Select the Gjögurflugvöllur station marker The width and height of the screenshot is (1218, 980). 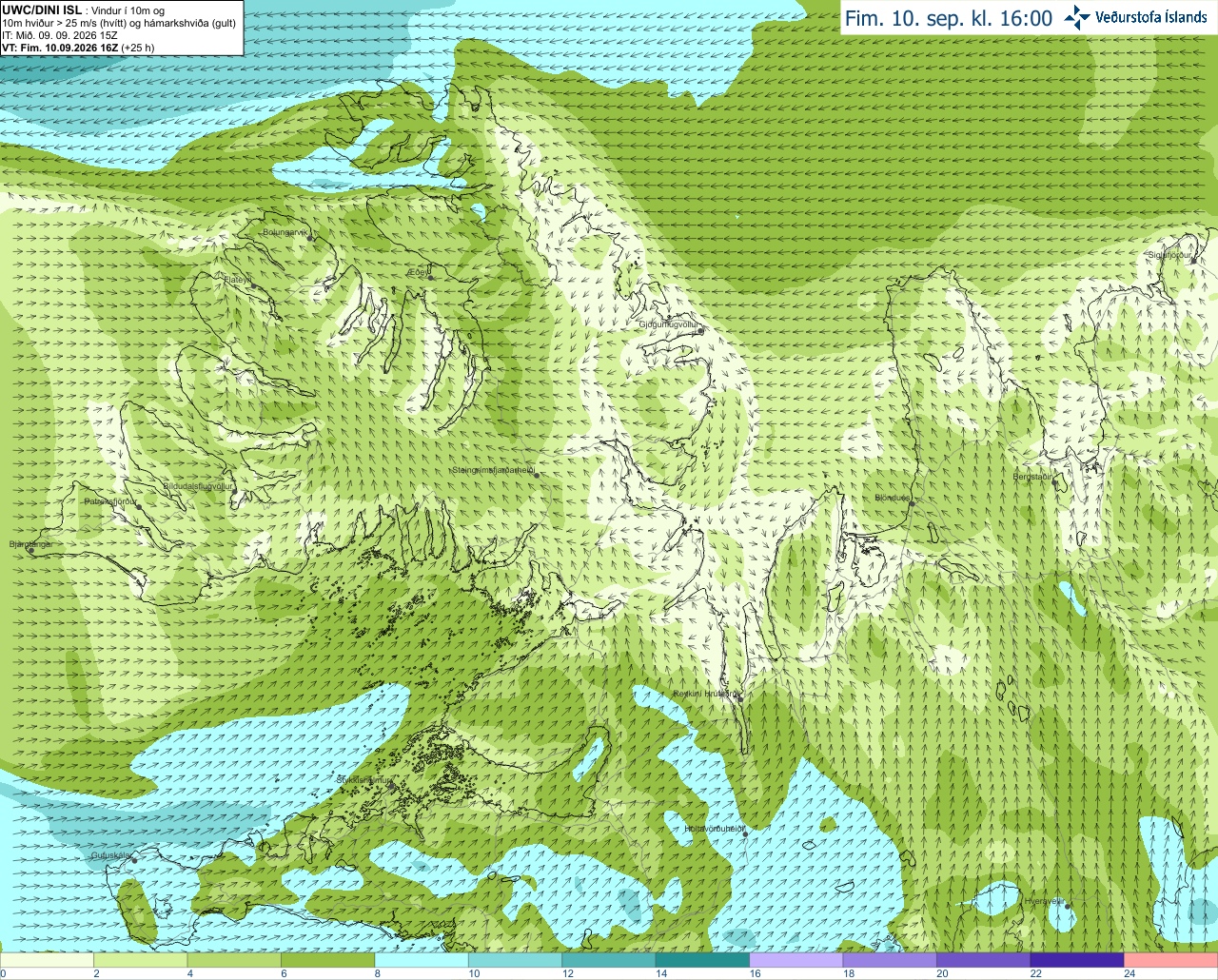700,331
